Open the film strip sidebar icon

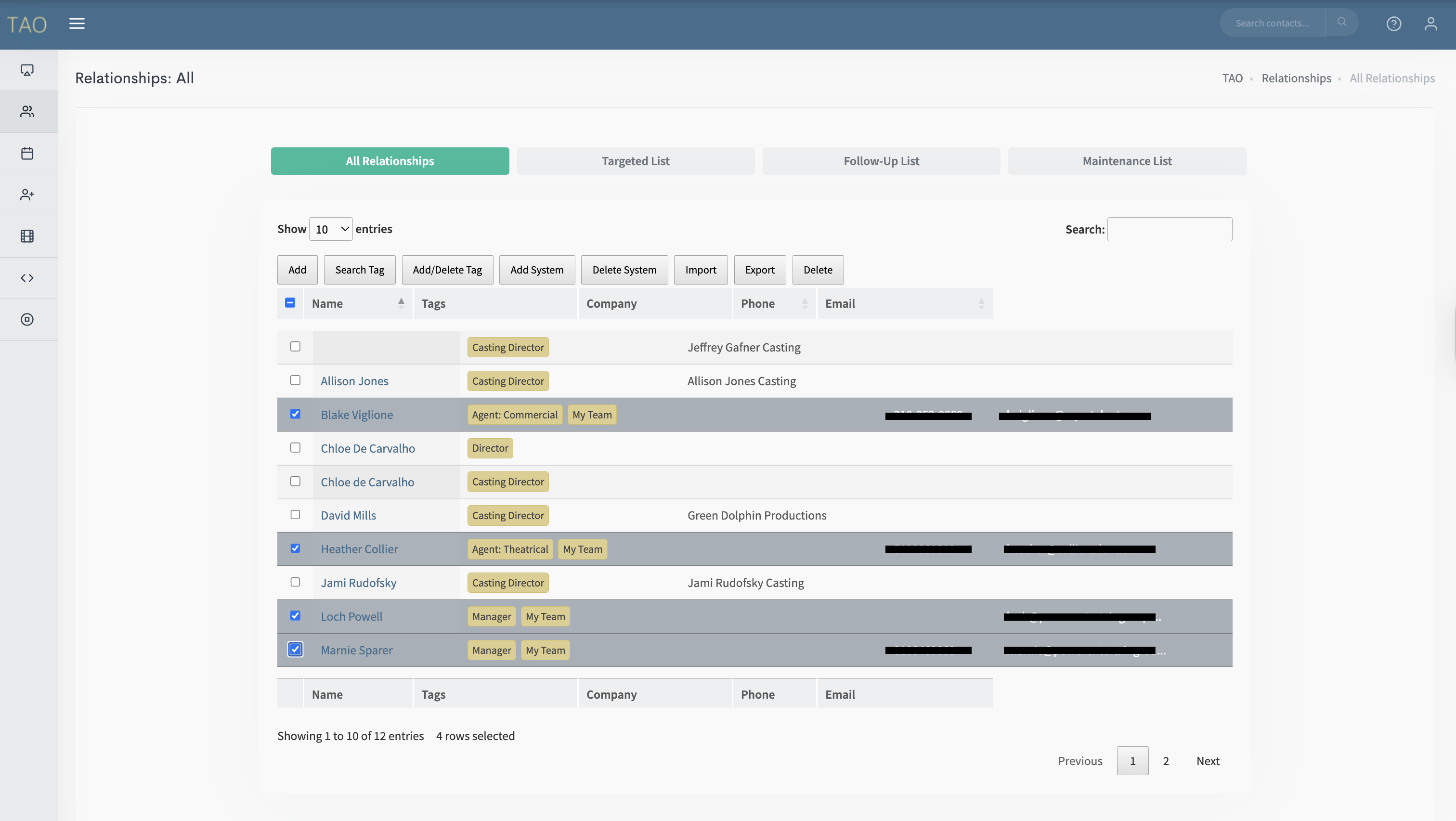[27, 236]
